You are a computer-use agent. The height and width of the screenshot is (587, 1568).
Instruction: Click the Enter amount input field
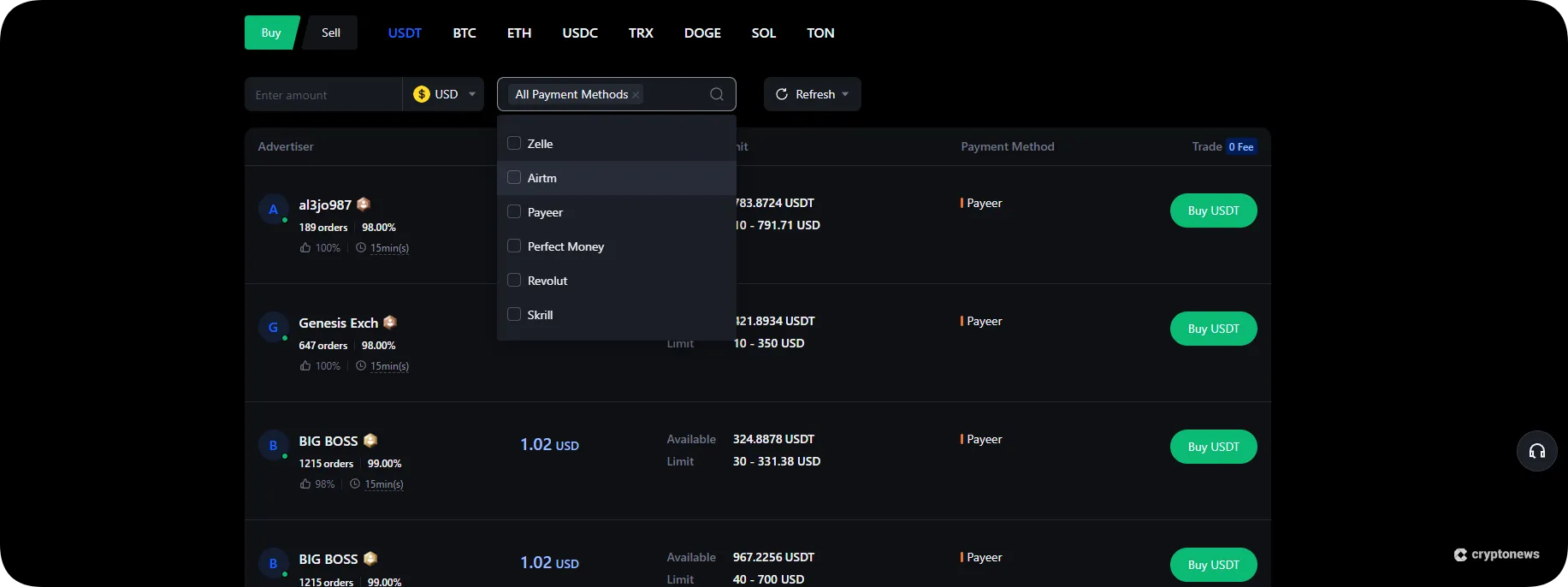(323, 94)
